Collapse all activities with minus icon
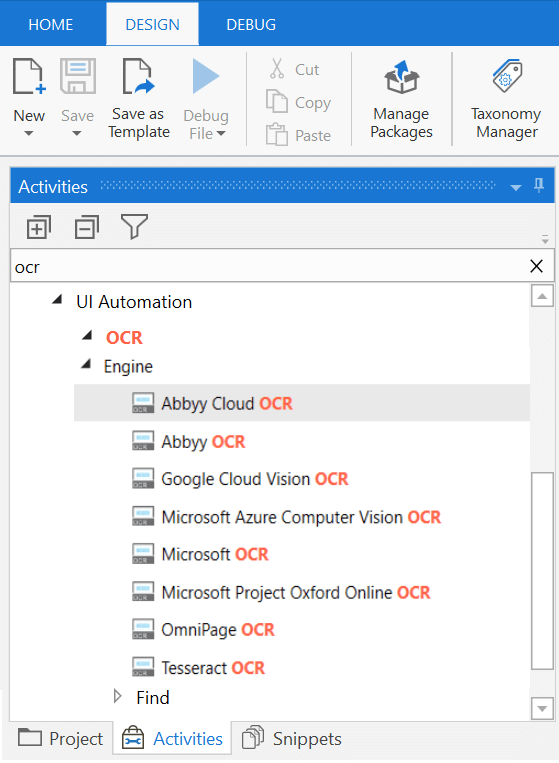The height and width of the screenshot is (763, 559). point(87,227)
